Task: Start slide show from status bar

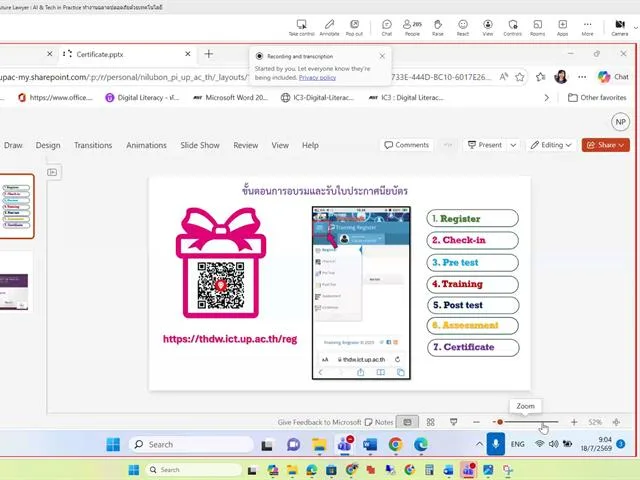Action: pyautogui.click(x=453, y=422)
